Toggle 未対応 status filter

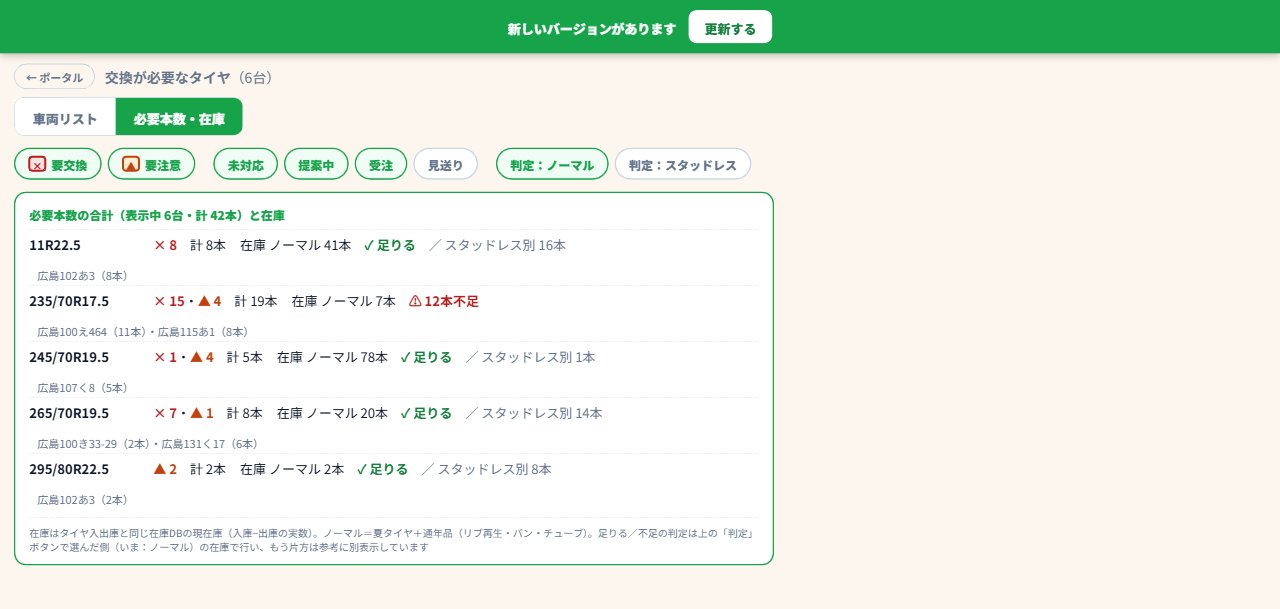coord(245,164)
